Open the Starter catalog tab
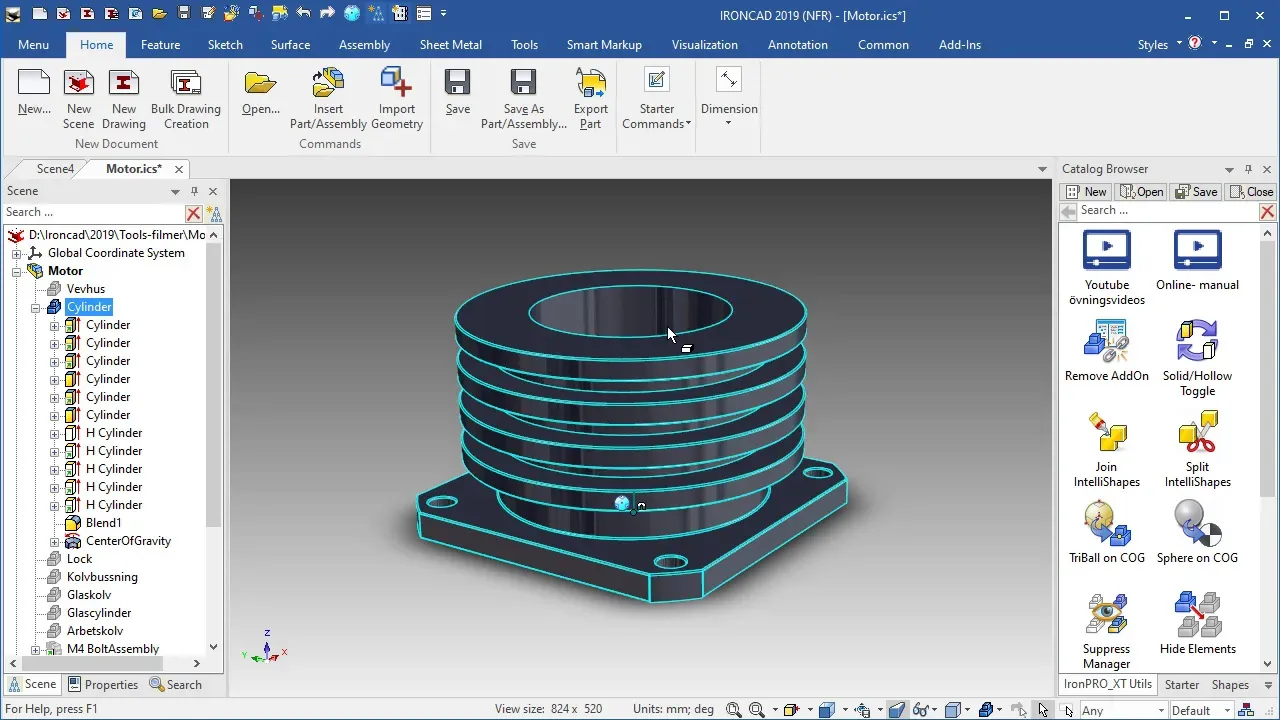The image size is (1280, 720). [1182, 685]
